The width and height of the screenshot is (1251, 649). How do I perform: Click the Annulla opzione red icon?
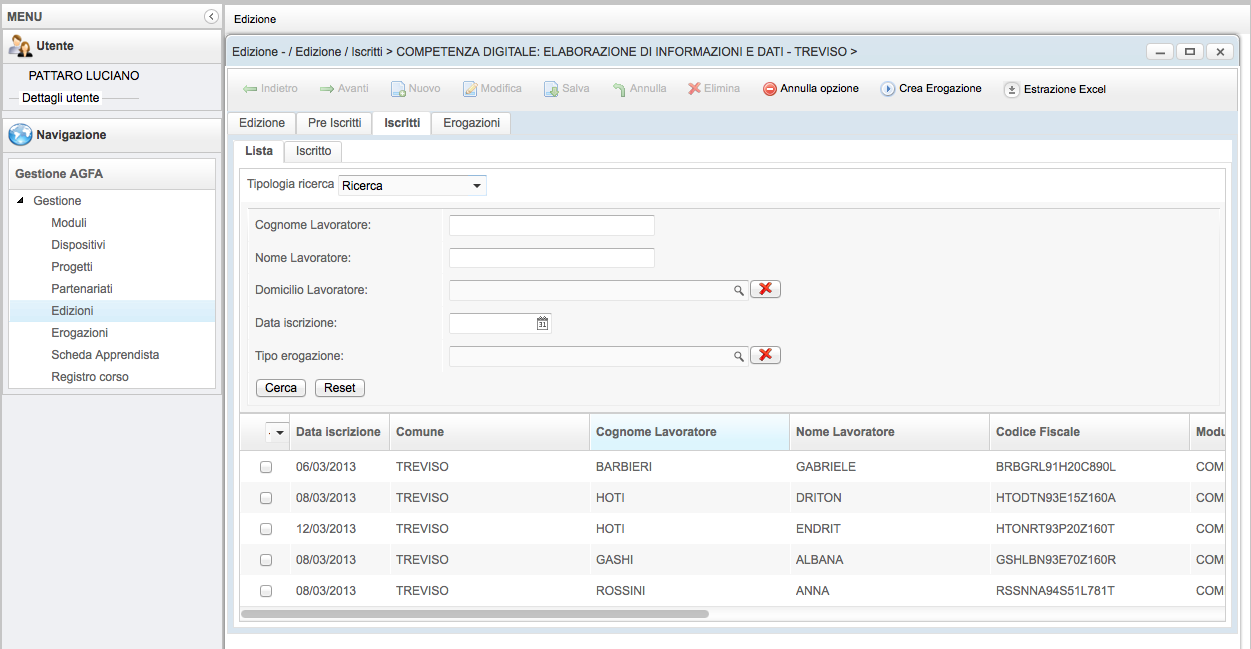click(x=770, y=89)
